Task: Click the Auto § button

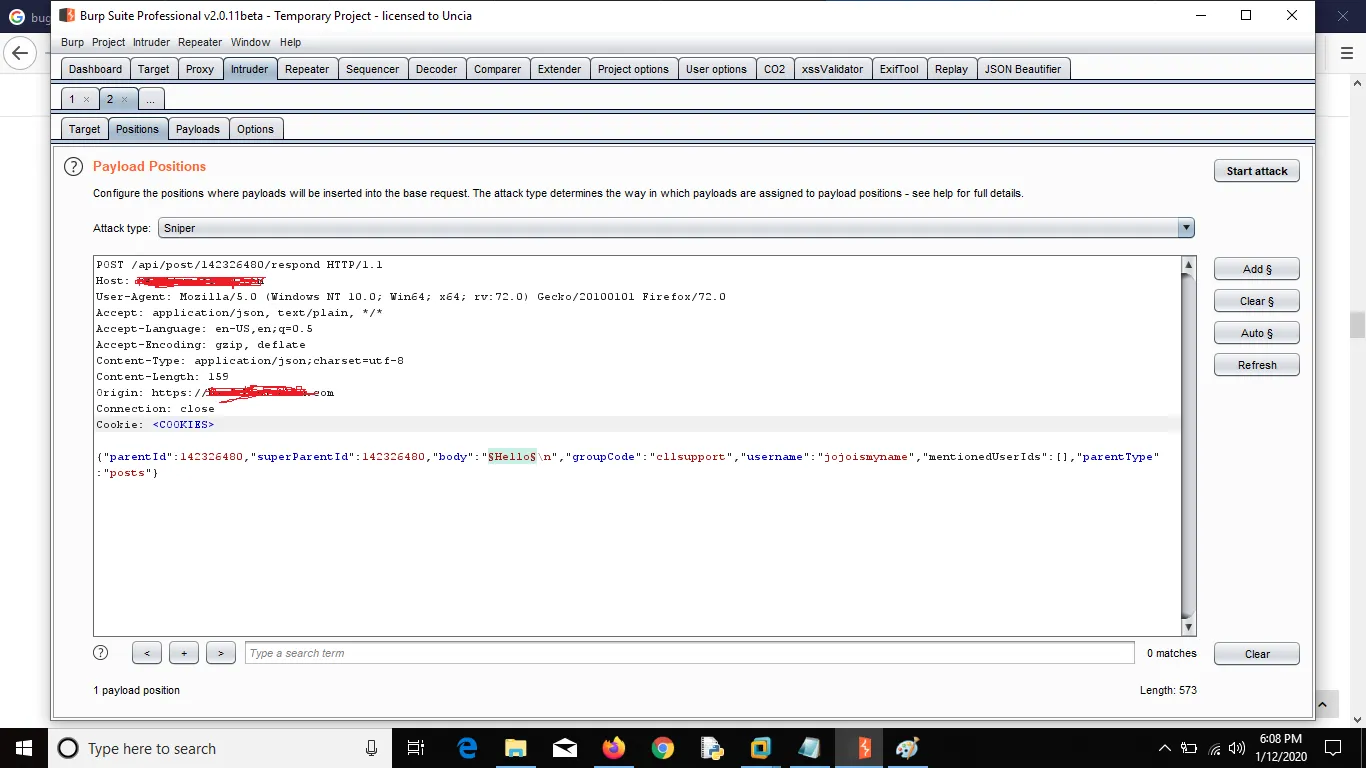Action: pyautogui.click(x=1256, y=333)
